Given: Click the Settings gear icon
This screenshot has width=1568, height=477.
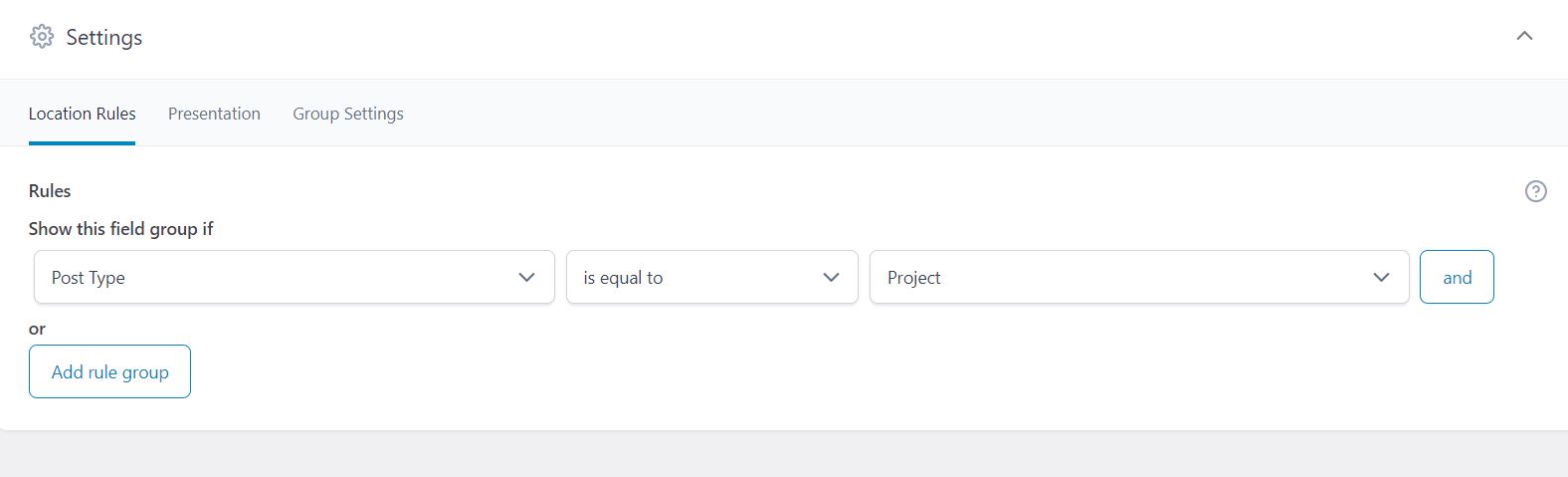Looking at the screenshot, I should click(42, 37).
